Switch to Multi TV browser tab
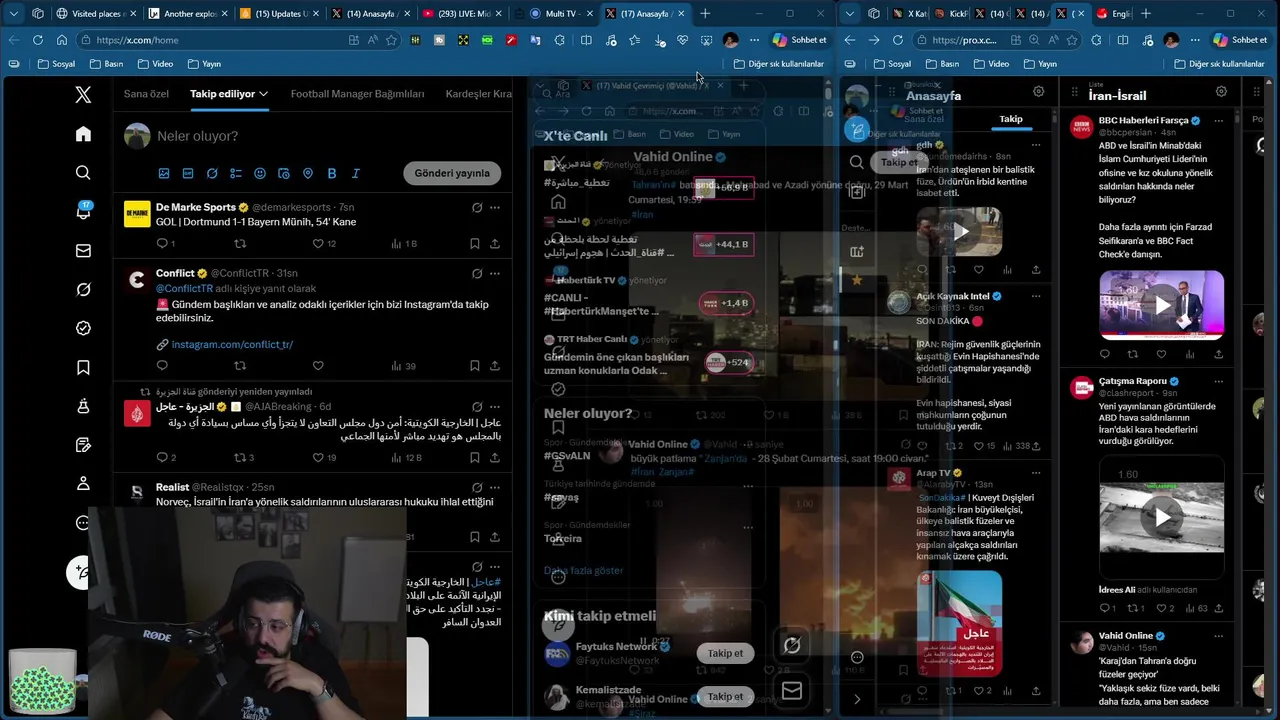 [x=556, y=14]
